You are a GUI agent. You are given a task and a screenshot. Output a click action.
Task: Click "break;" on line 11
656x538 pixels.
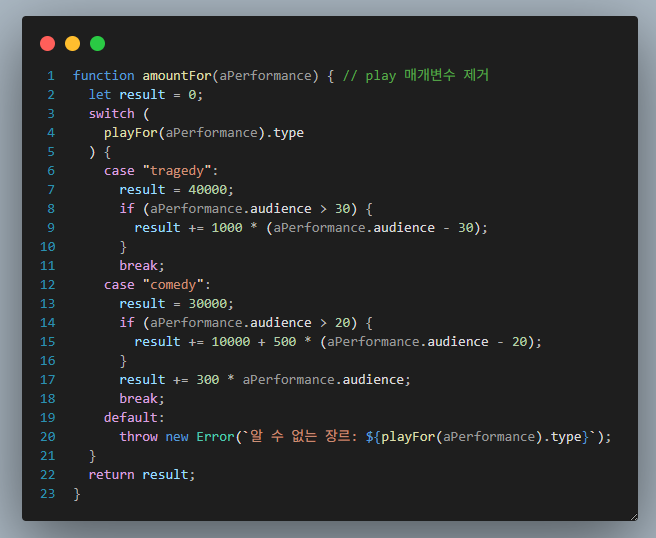coord(142,266)
